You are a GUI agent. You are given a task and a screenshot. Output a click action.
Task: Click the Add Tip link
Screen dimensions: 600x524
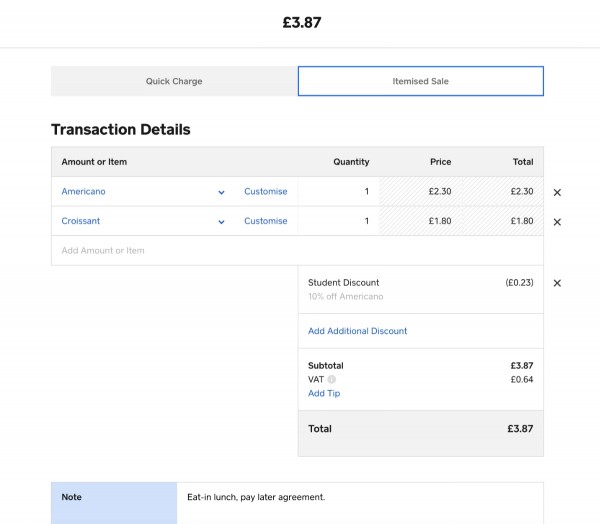click(x=324, y=394)
